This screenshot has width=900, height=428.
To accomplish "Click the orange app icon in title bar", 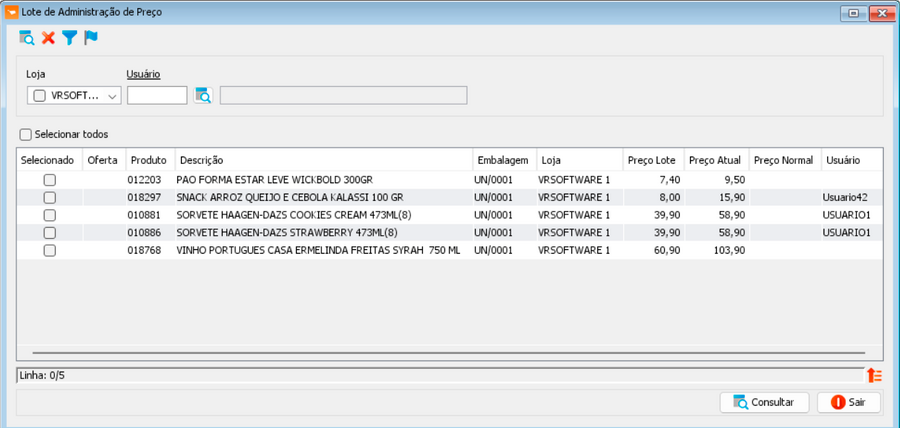I will [x=11, y=12].
